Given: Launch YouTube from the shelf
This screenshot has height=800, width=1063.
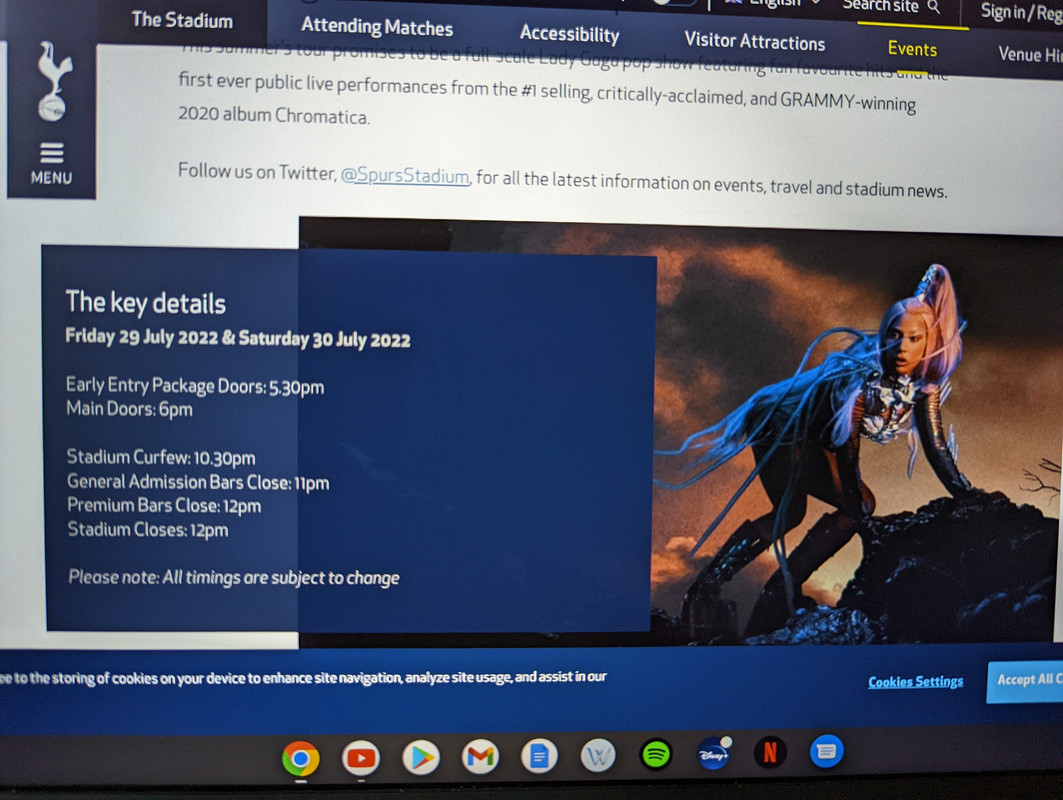Looking at the screenshot, I should (x=361, y=757).
